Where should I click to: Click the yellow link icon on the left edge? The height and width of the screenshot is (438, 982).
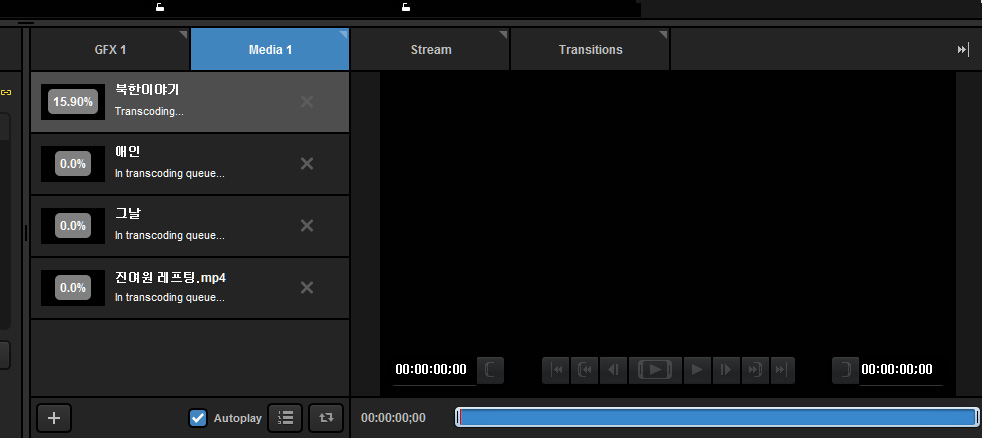[6, 93]
